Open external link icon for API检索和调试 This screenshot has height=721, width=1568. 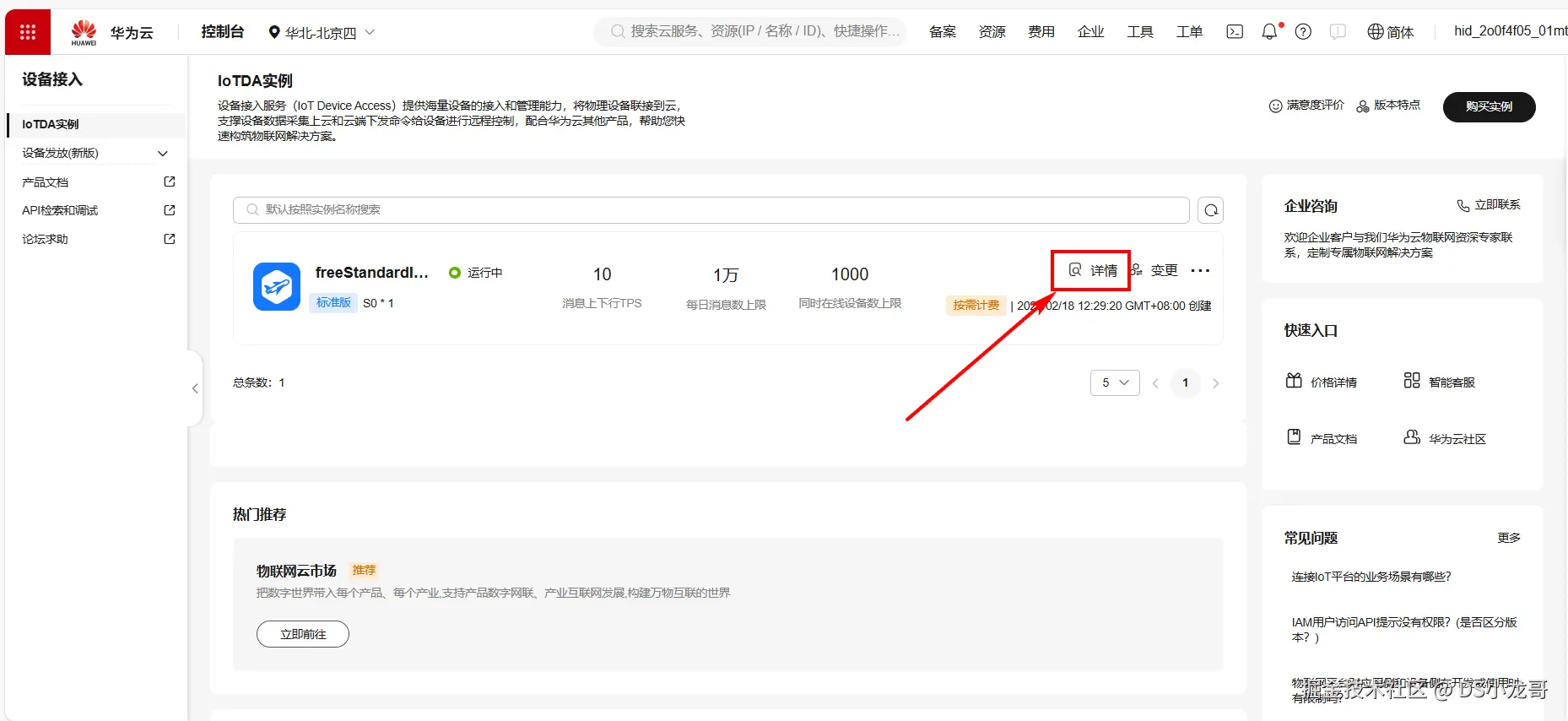170,210
